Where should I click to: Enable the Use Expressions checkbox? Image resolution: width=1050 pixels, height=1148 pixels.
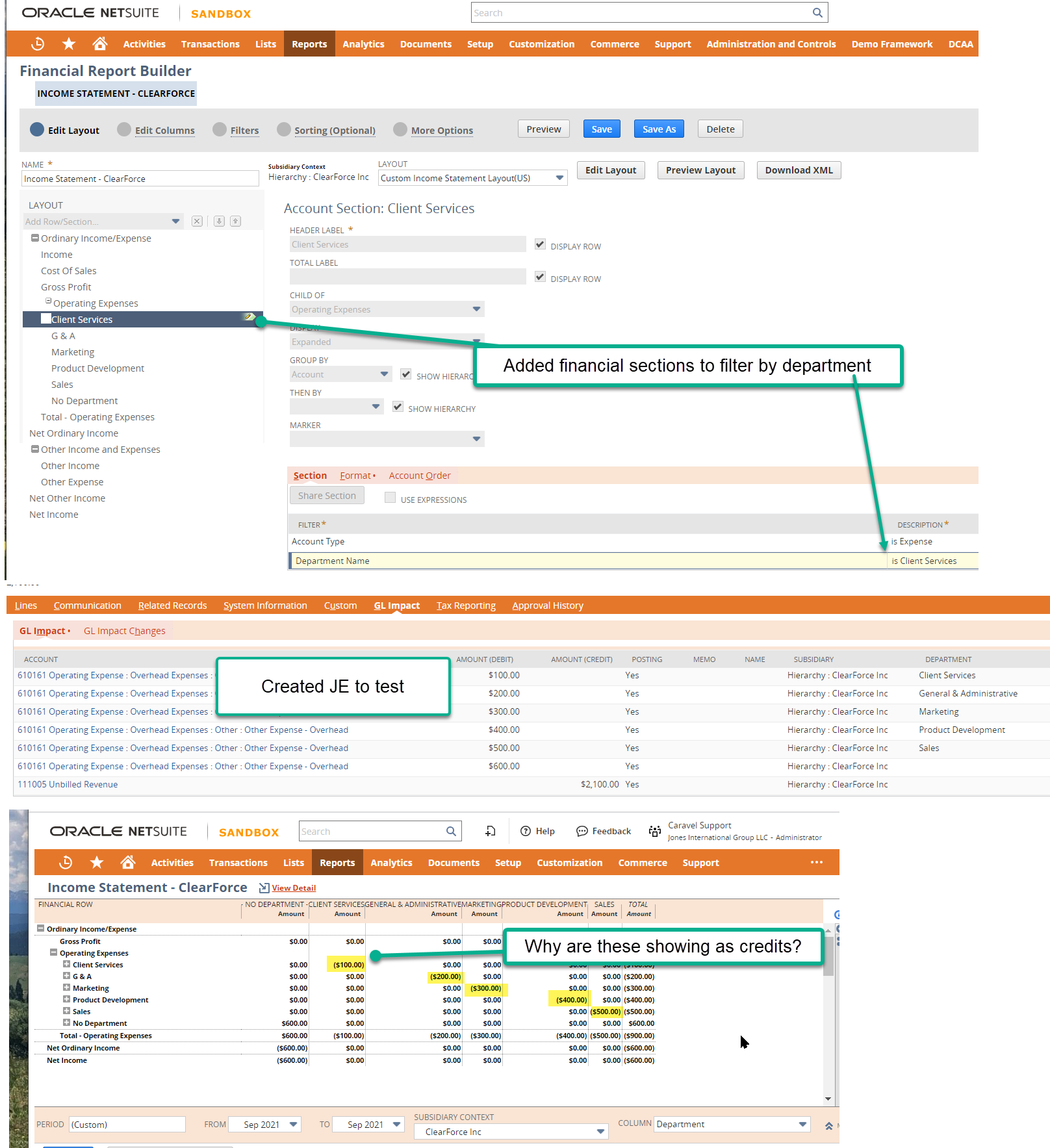(x=390, y=498)
